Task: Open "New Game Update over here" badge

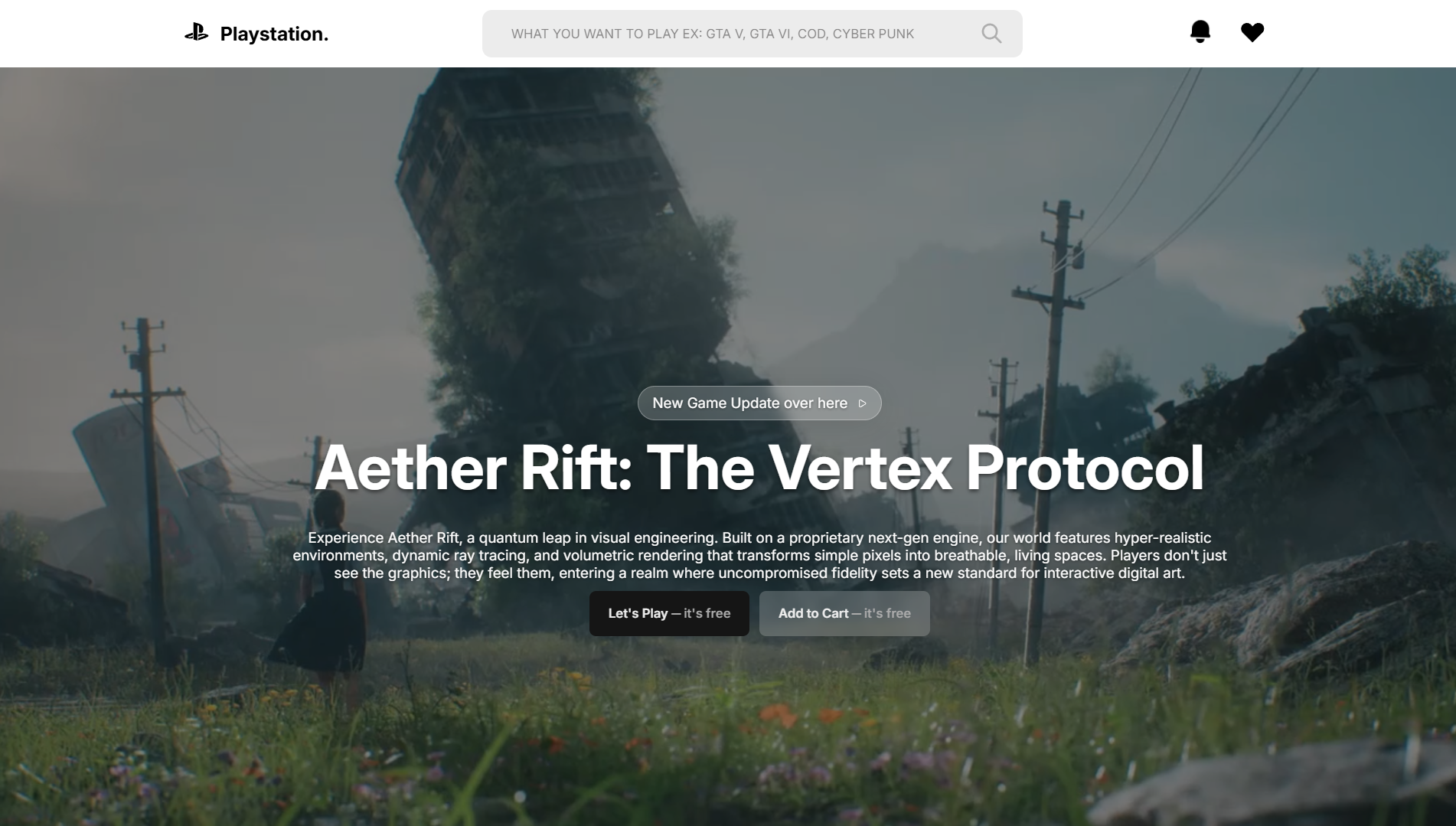Action: [759, 403]
